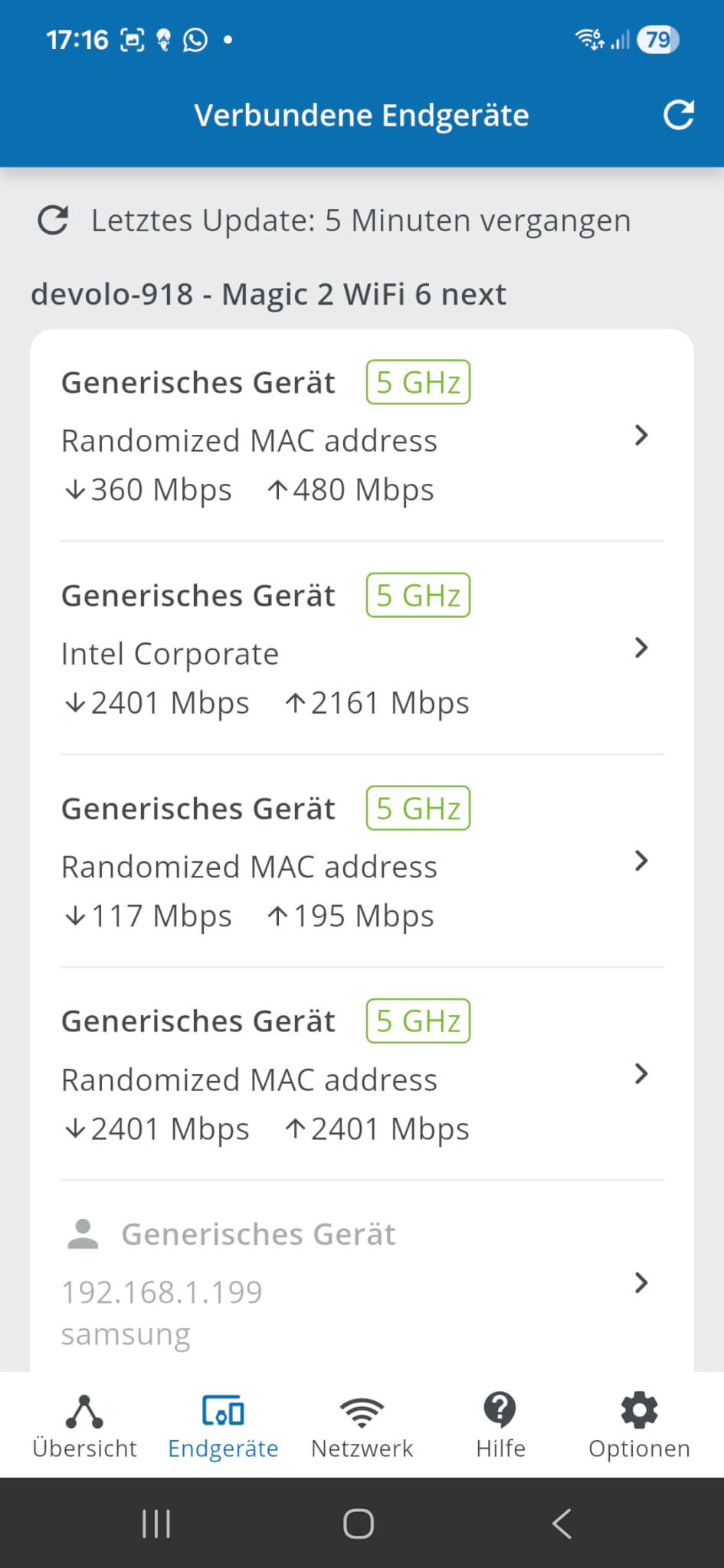The height and width of the screenshot is (1568, 724).
Task: Tap the devolo-918 Magic 2 WiFi 6 next heading
Action: click(x=268, y=294)
